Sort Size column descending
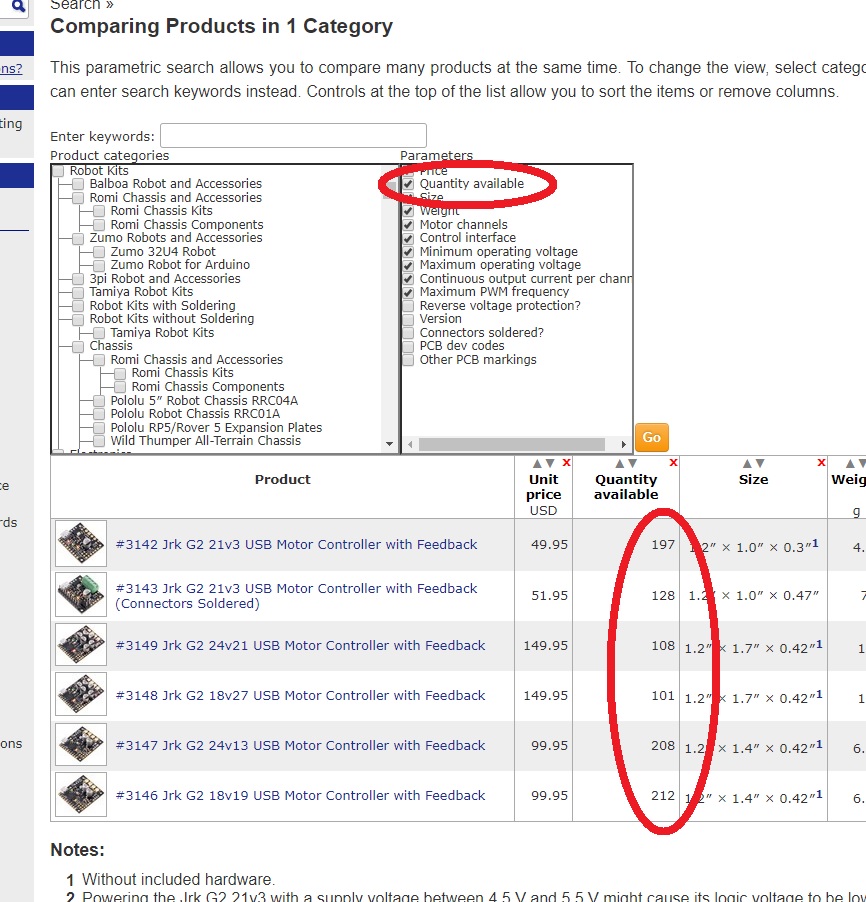The height and width of the screenshot is (902, 866). [x=760, y=463]
